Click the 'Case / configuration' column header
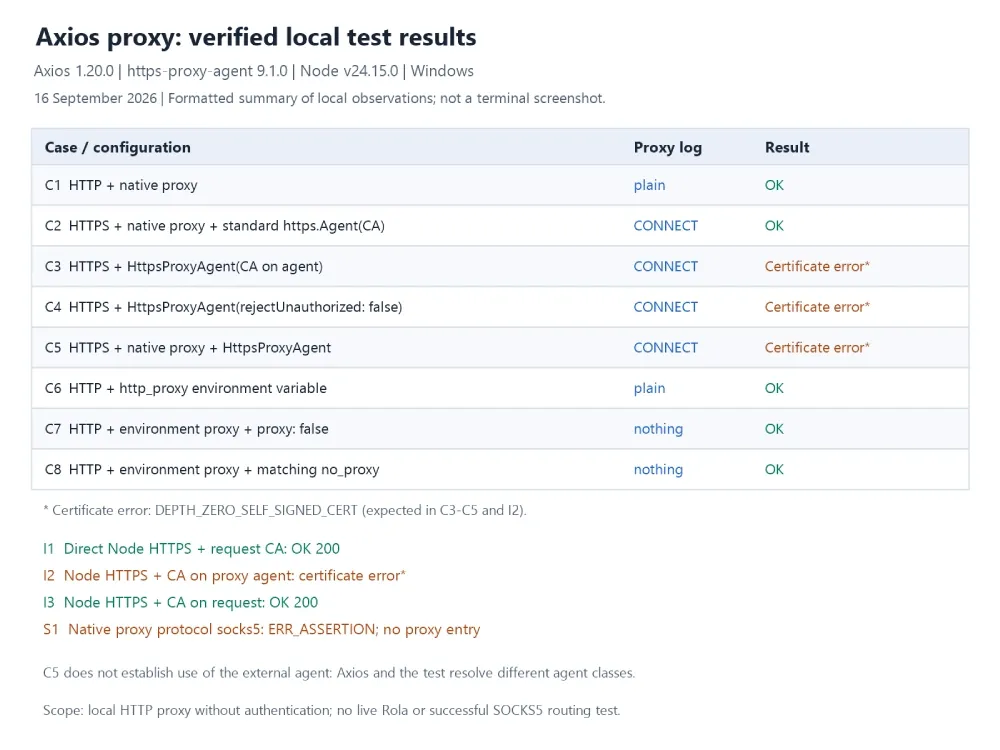Viewport: 1000px width, 750px height. coord(117,147)
